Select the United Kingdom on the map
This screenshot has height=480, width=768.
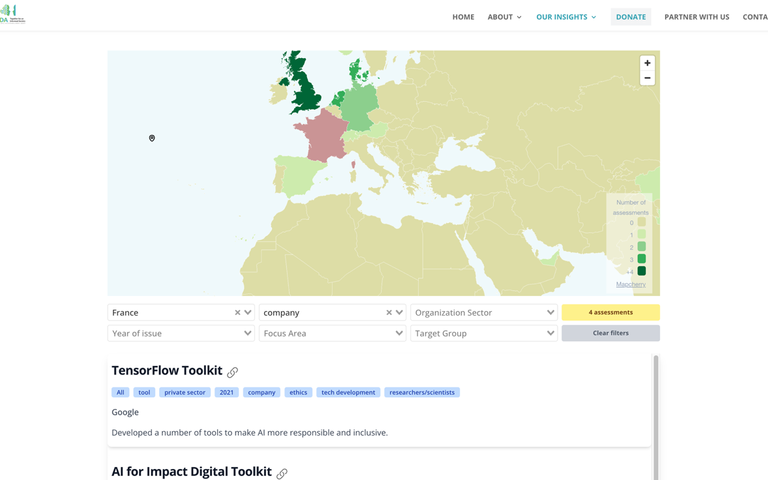pos(306,93)
